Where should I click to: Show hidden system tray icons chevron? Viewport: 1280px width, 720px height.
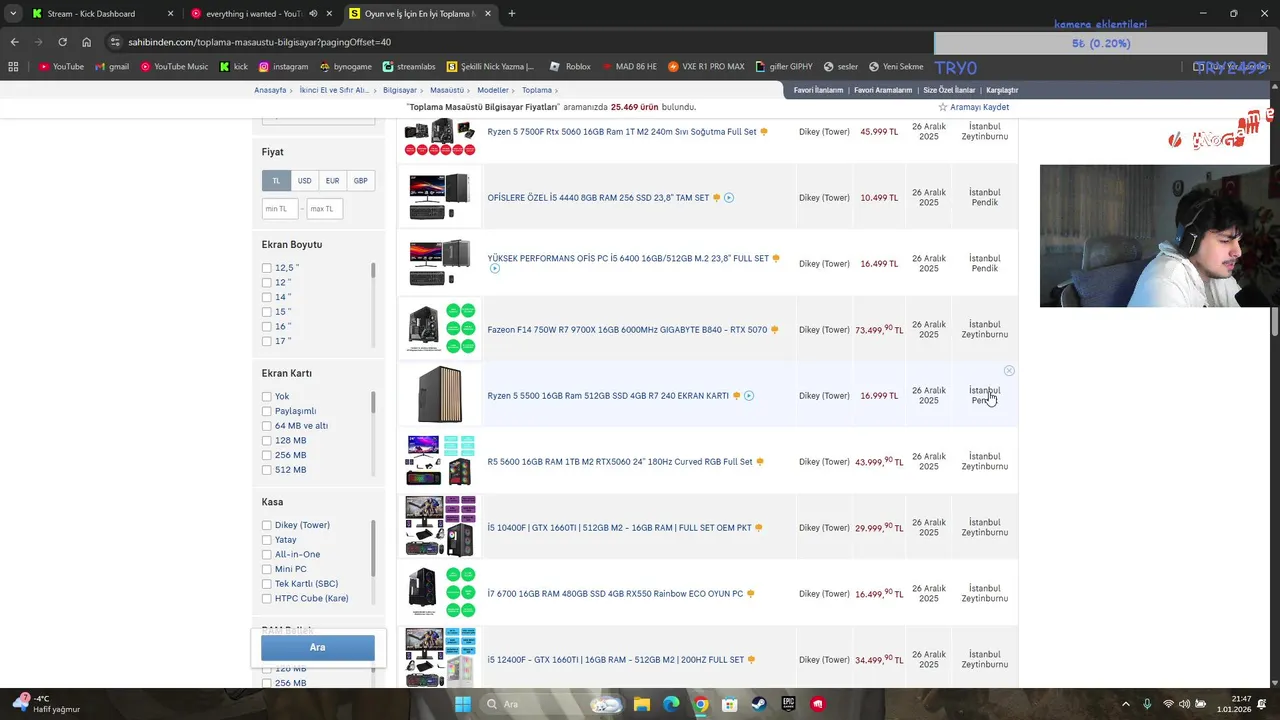(x=1126, y=704)
